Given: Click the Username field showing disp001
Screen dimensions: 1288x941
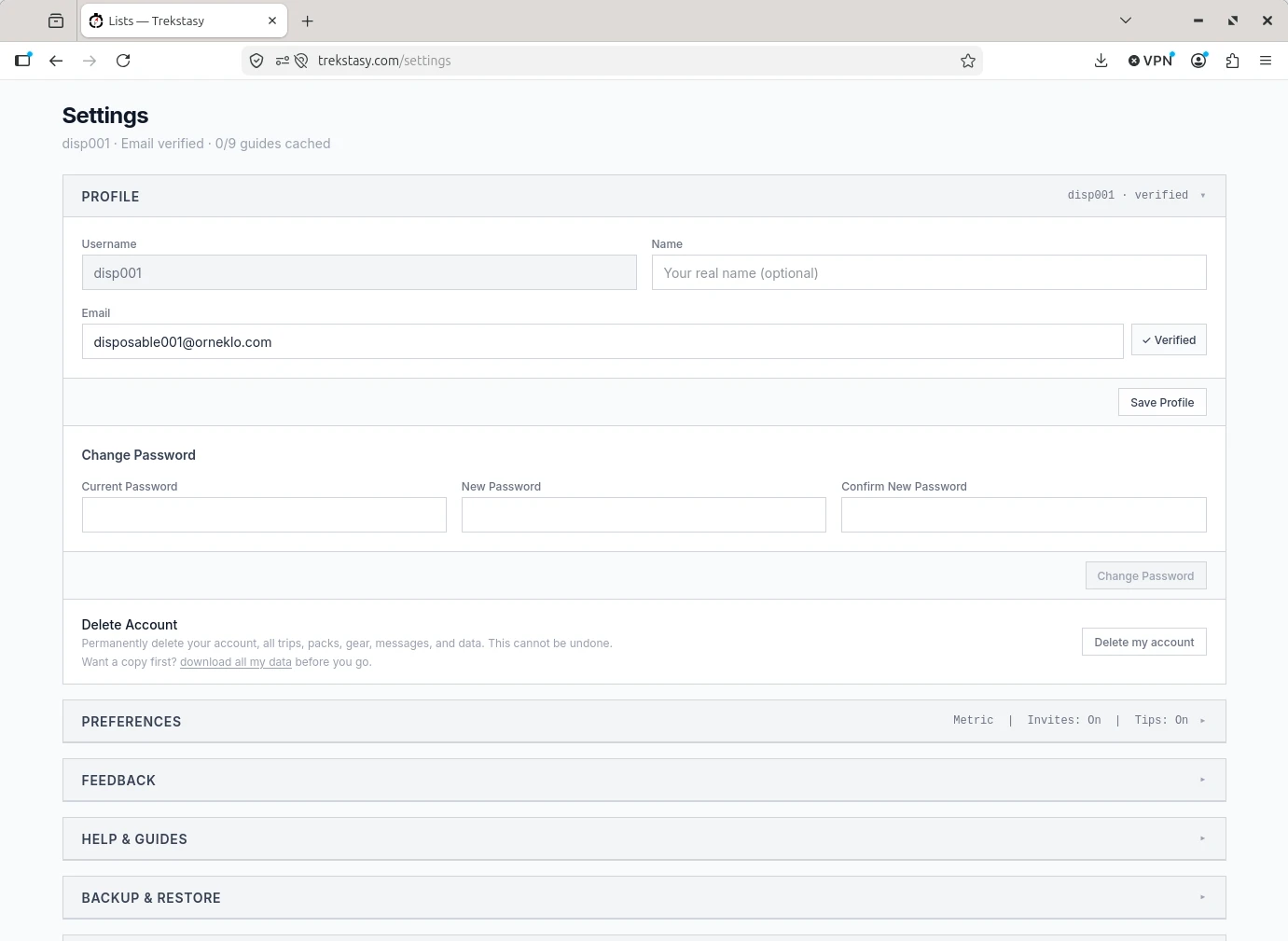Looking at the screenshot, I should pos(359,272).
